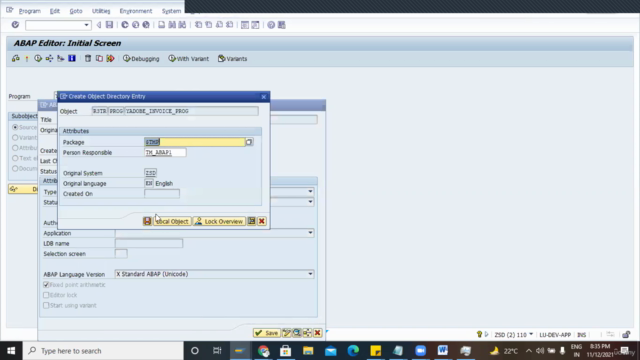Click the Help question mark toolbar icon
The width and height of the screenshot is (640, 360).
[x=271, y=25]
